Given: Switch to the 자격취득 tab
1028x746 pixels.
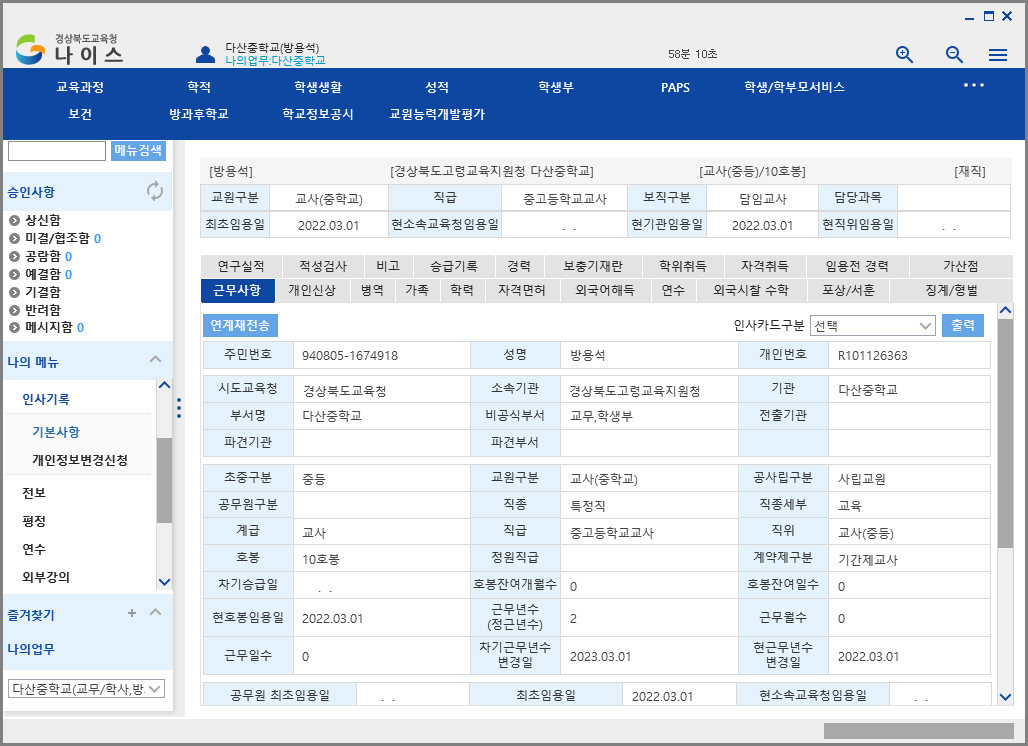Looking at the screenshot, I should coord(765,266).
